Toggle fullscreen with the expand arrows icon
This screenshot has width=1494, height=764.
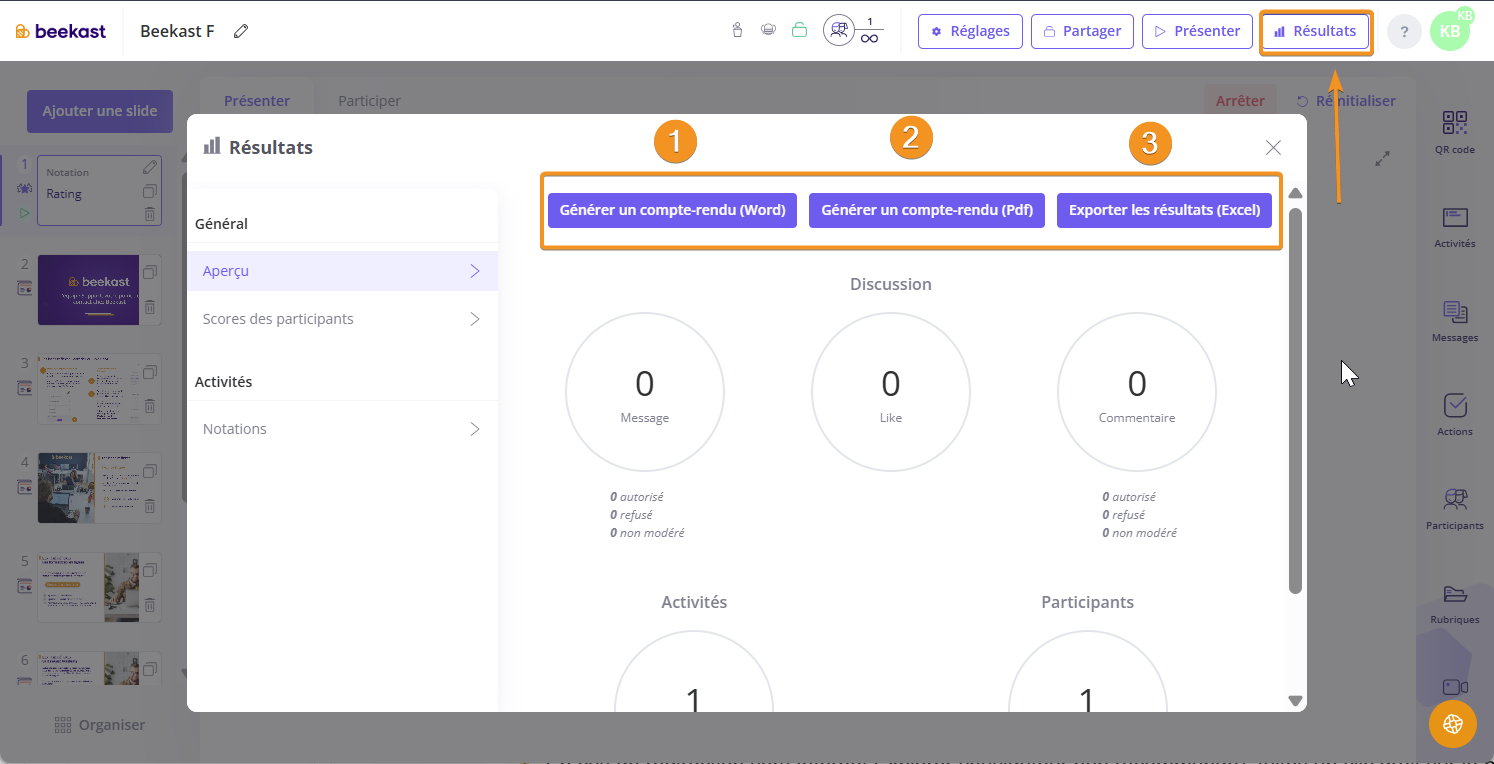point(1383,158)
